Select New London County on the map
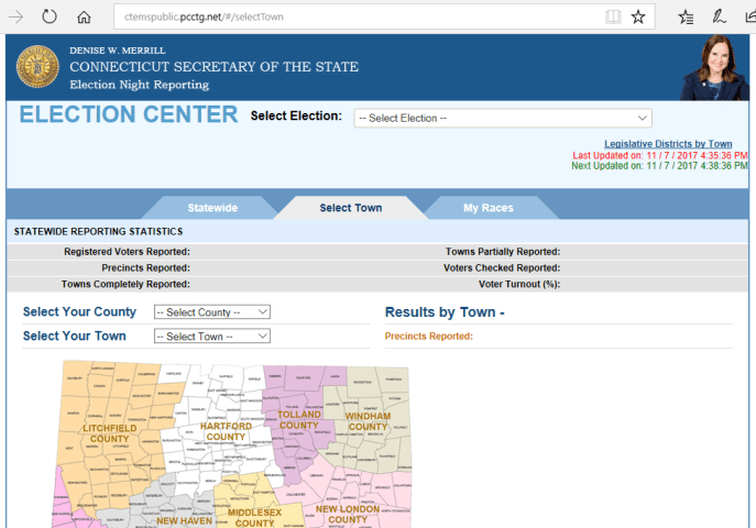Screen dimensions: 756x528 (348, 514)
